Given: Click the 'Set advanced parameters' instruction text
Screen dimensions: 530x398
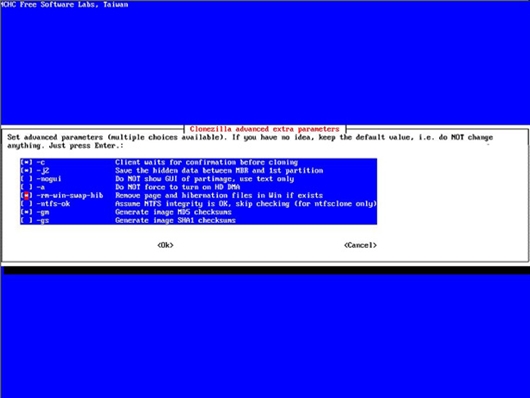Looking at the screenshot, I should [x=250, y=141].
